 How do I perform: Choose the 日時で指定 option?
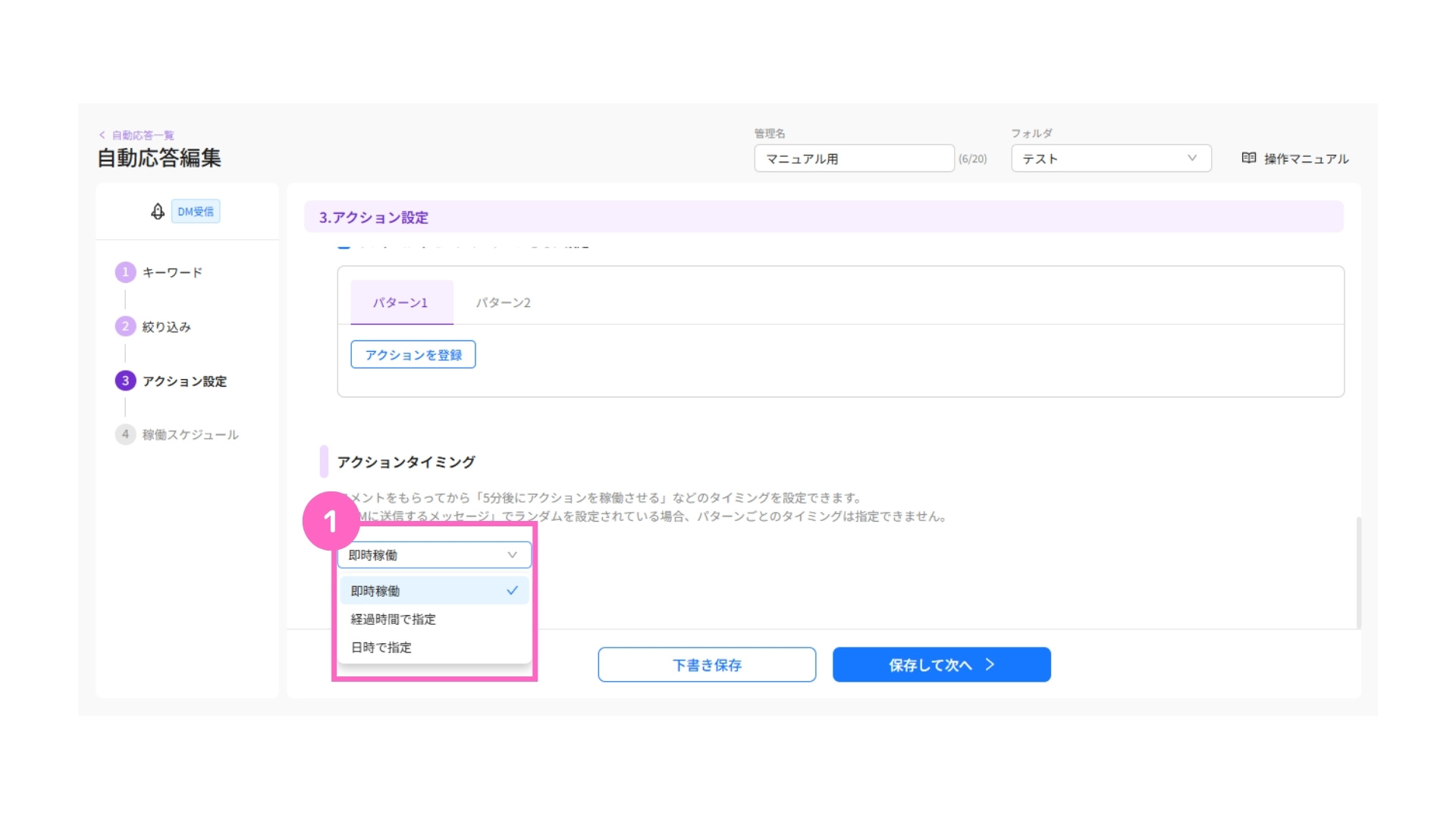point(435,647)
